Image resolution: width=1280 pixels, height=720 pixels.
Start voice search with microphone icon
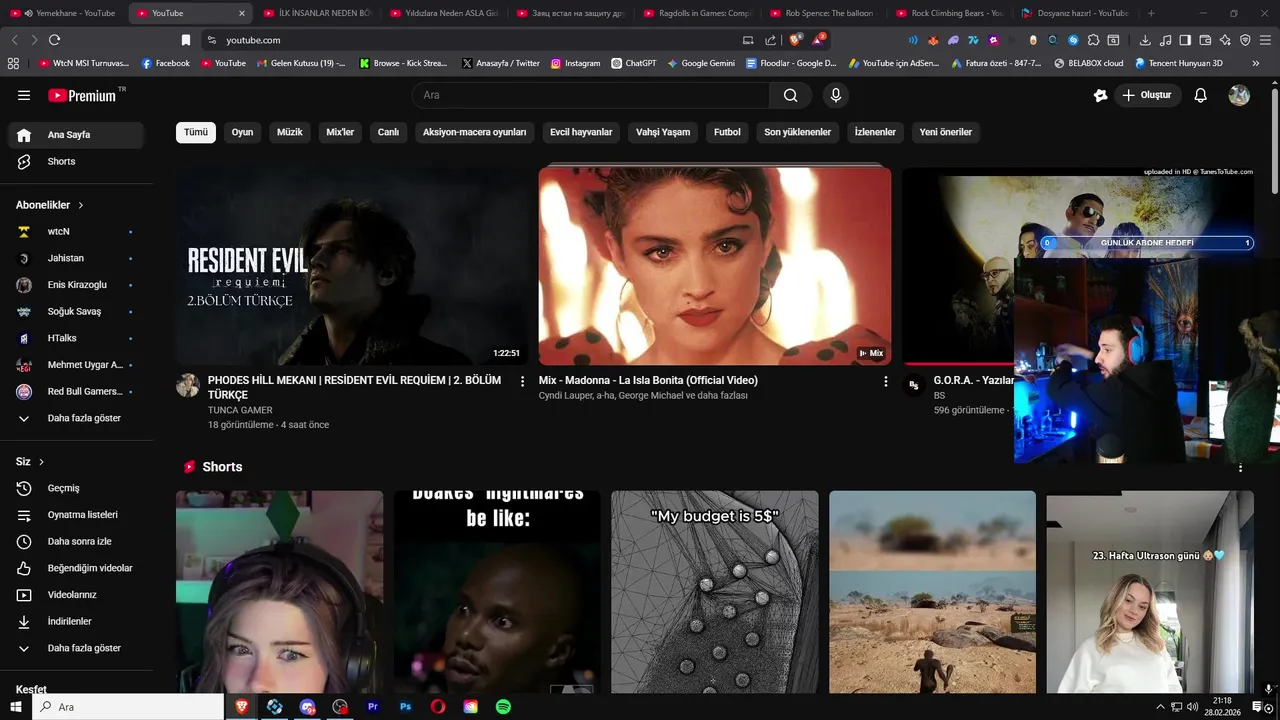pos(836,95)
